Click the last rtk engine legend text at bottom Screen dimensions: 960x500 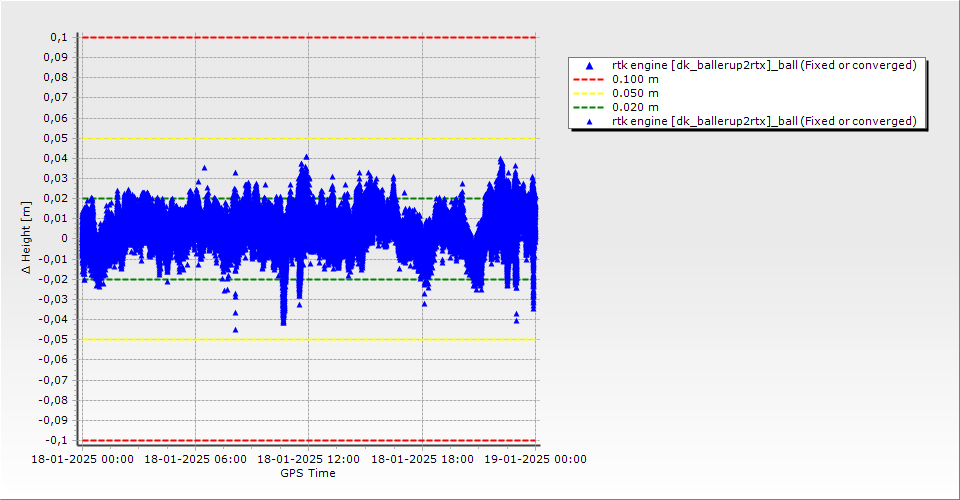pyautogui.click(x=764, y=121)
